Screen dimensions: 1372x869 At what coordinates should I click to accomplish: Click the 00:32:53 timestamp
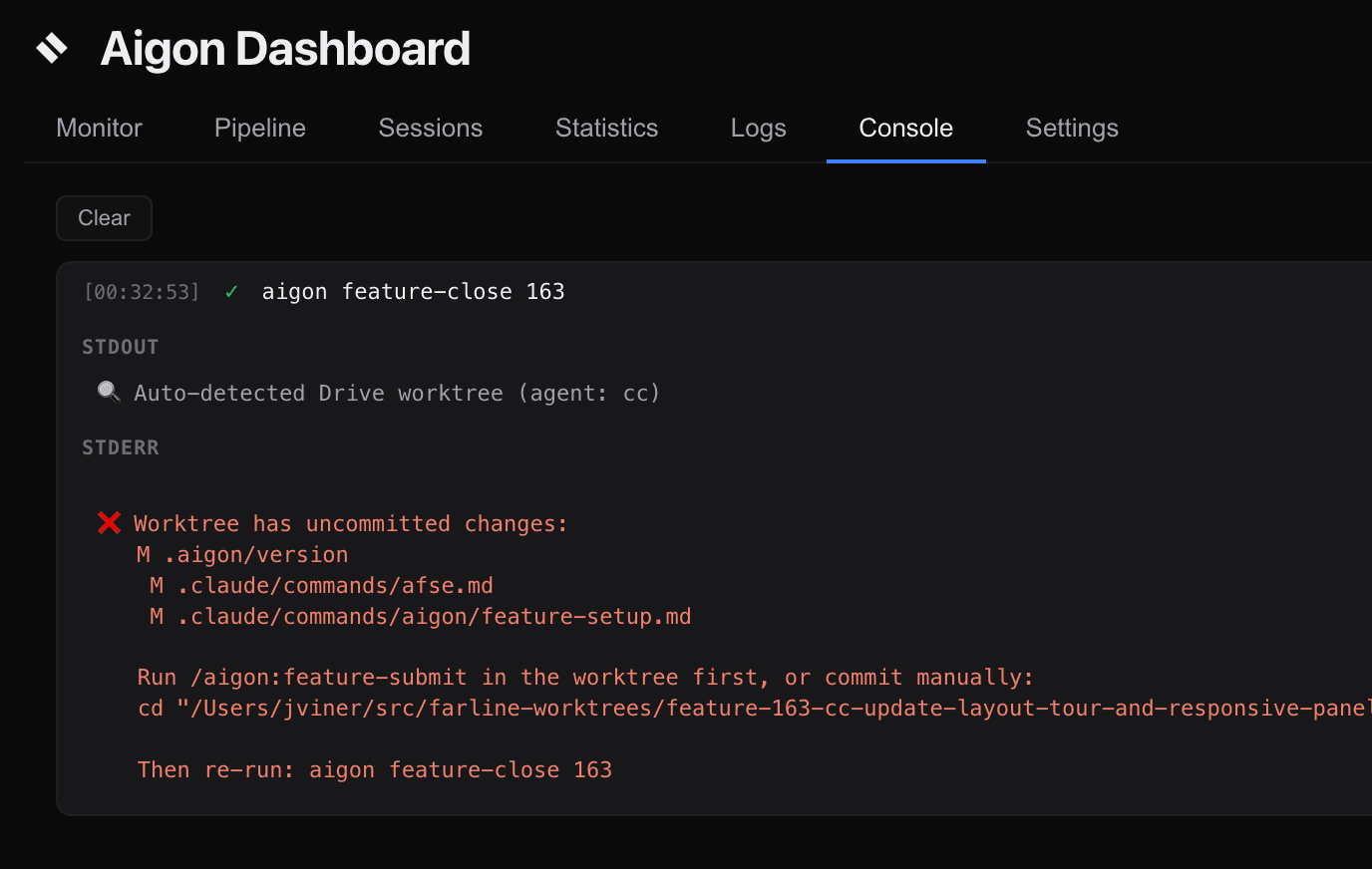point(142,292)
